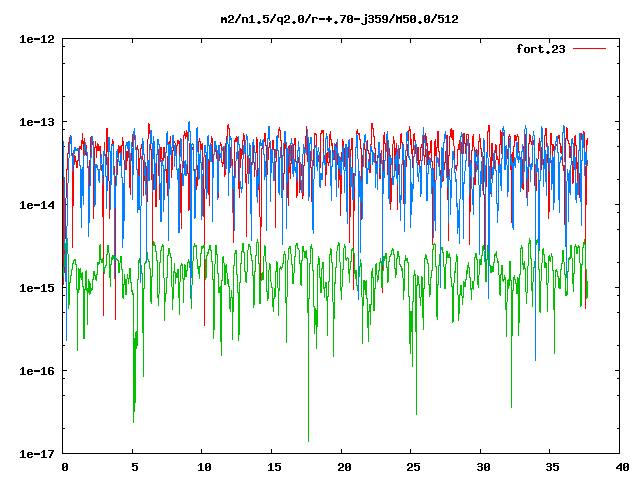Click the plot title m2/n1.5/q2.0/r-+.70-j359/M50.0/512
Screen dimensions: 640x480
click(x=339, y=19)
